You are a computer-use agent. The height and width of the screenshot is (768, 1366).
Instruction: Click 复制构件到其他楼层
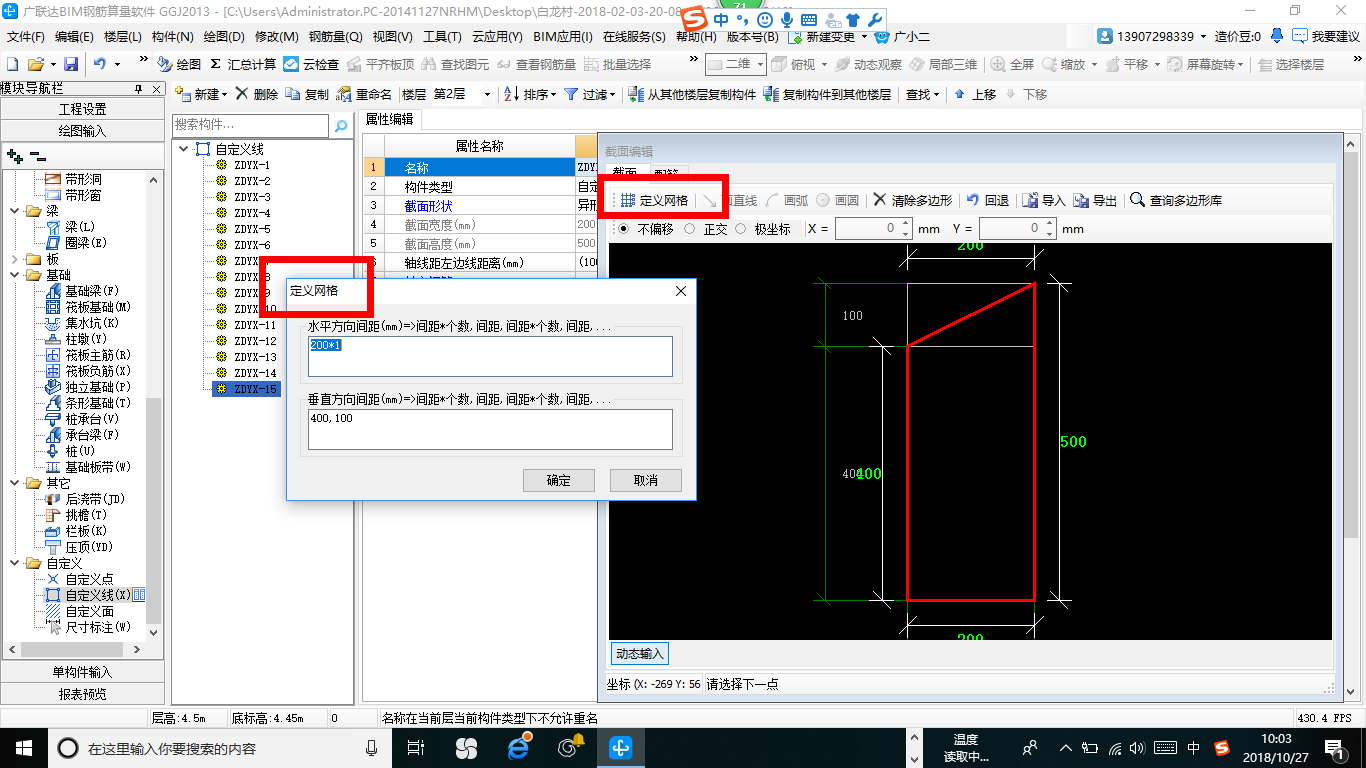(x=827, y=94)
